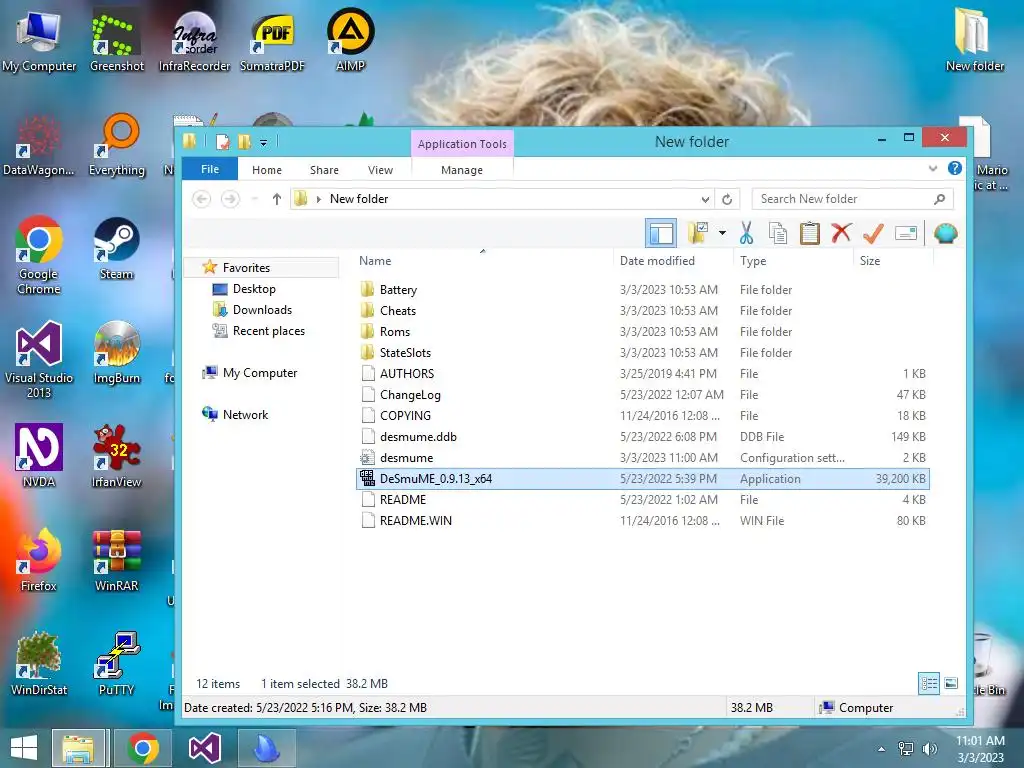The image size is (1024, 768).
Task: Open the File tab
Action: point(210,169)
